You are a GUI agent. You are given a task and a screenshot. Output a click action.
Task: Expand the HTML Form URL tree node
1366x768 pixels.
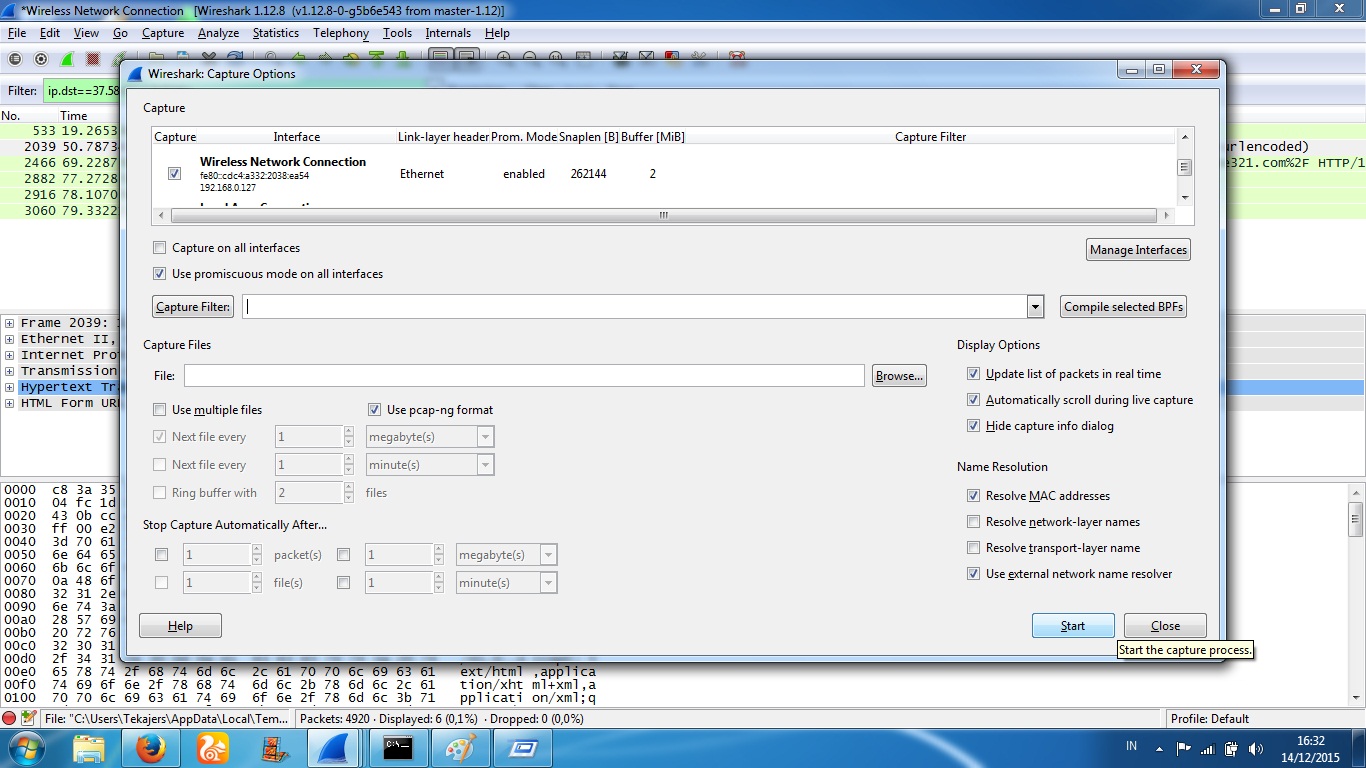(10, 403)
